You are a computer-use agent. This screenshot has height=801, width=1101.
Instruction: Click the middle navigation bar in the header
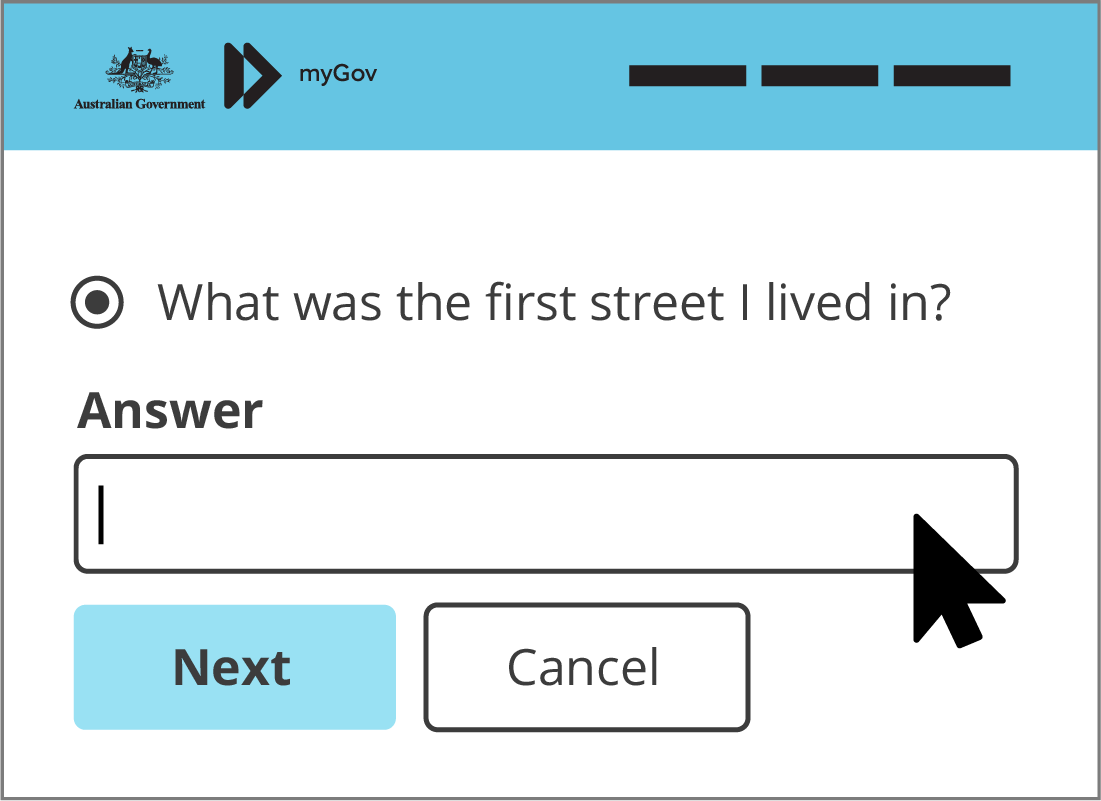click(x=820, y=73)
